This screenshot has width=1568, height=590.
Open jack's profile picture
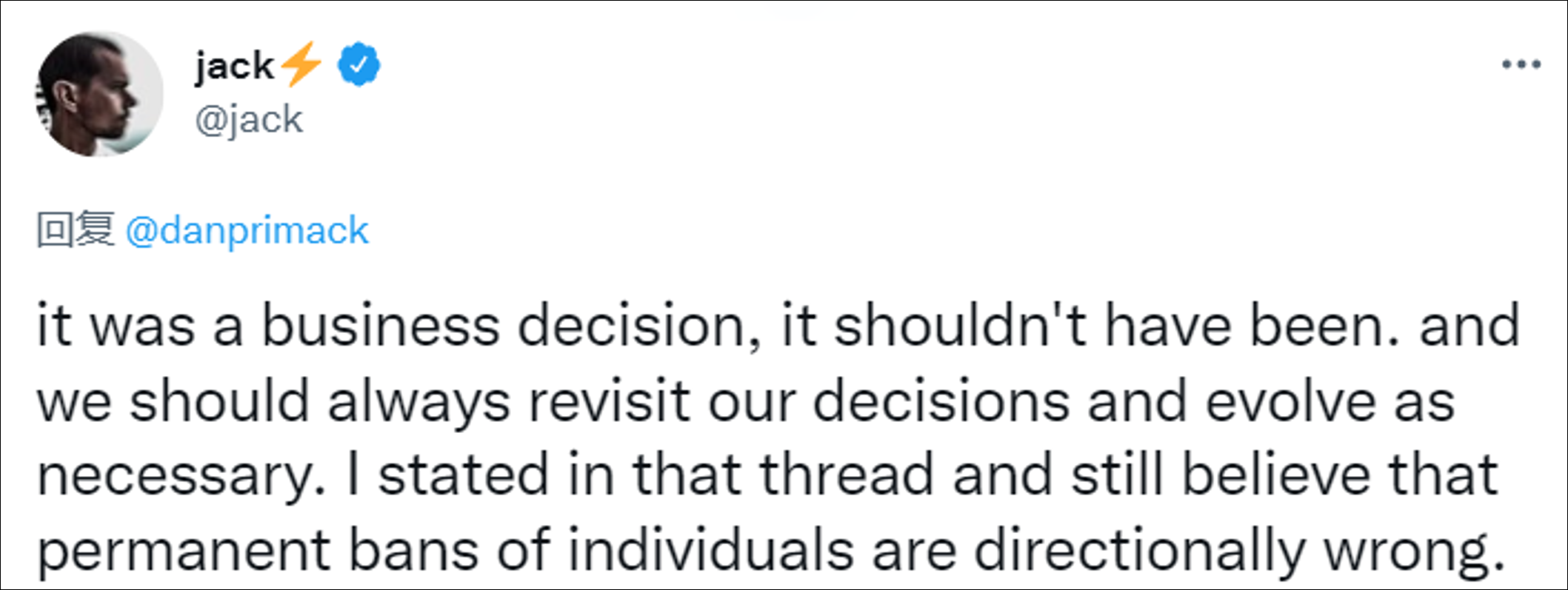[99, 94]
